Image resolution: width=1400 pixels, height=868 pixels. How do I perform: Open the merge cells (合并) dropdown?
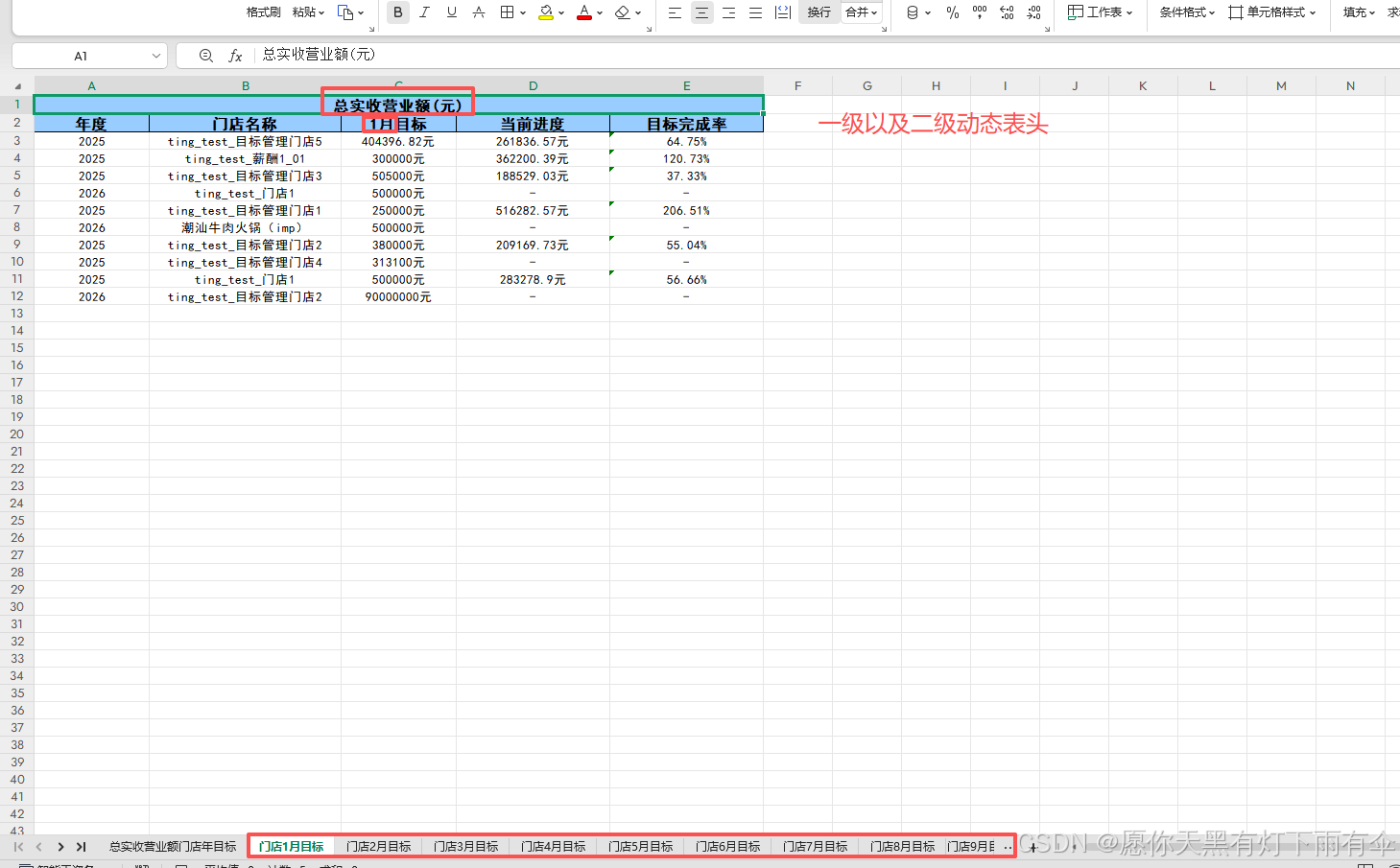click(861, 12)
